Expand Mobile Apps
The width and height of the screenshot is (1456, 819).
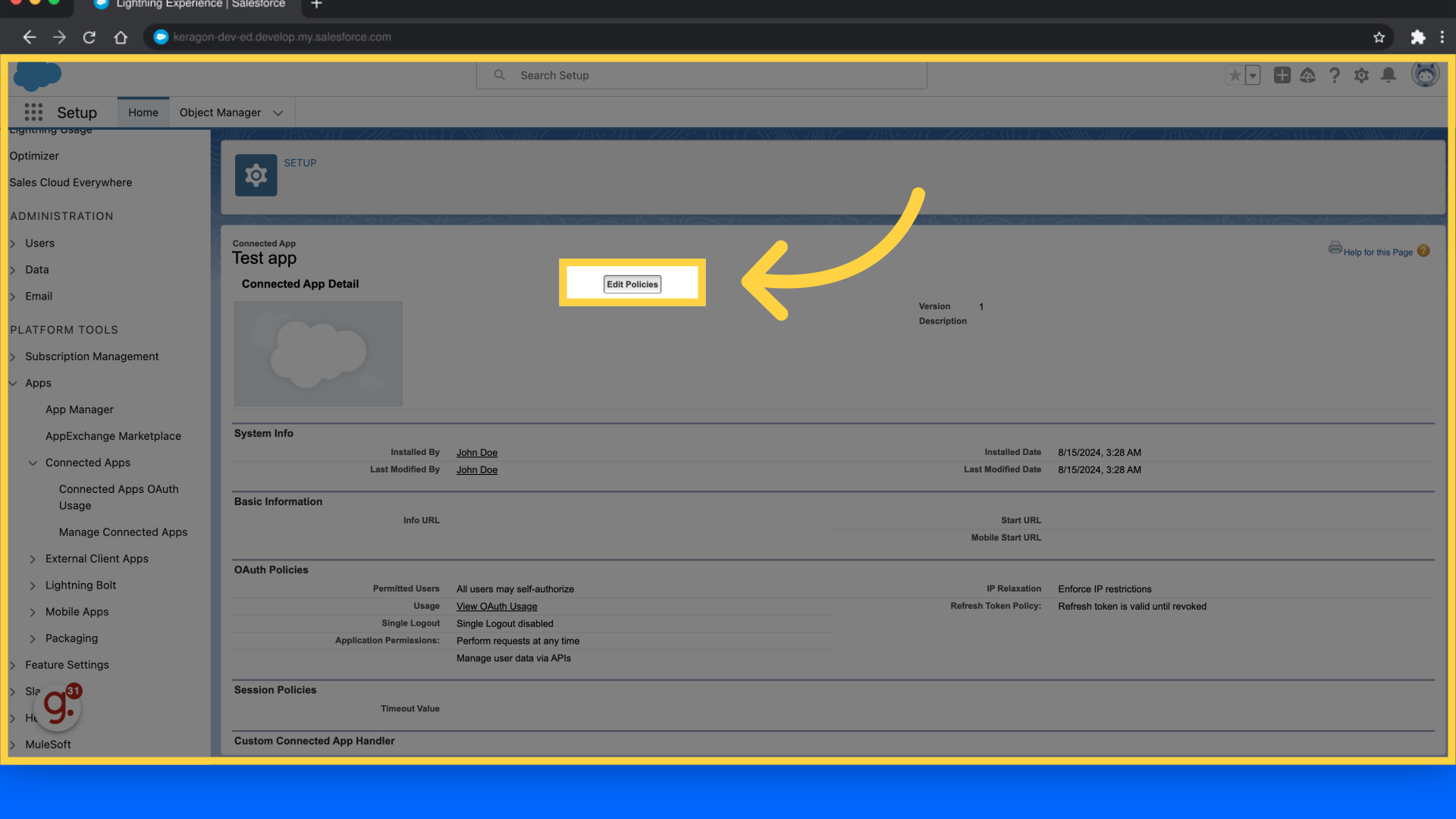tap(33, 612)
